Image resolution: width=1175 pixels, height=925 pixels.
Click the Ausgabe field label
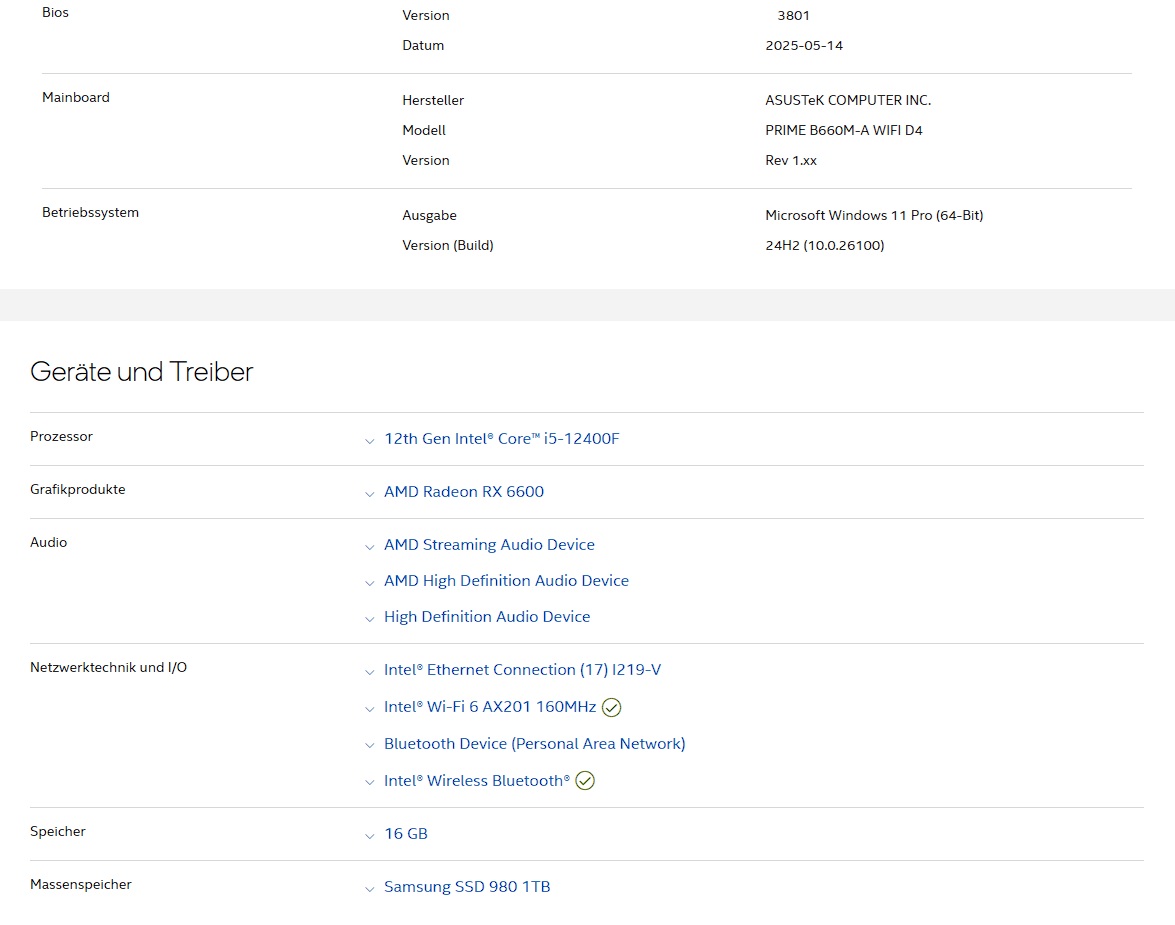click(x=429, y=216)
